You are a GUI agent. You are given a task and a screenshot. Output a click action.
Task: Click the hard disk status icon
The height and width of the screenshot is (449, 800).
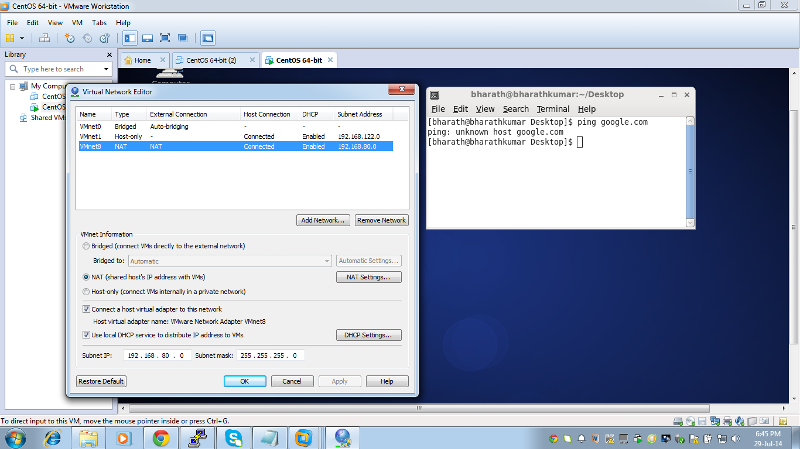(x=678, y=421)
